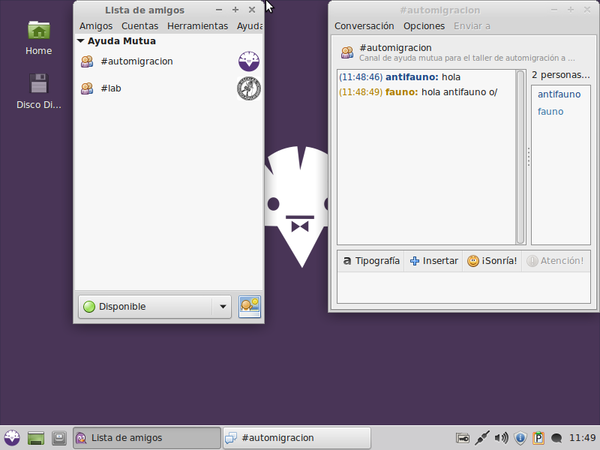Open the main menu launcher in the taskbar
Viewport: 600px width, 450px height.
pos(11,438)
